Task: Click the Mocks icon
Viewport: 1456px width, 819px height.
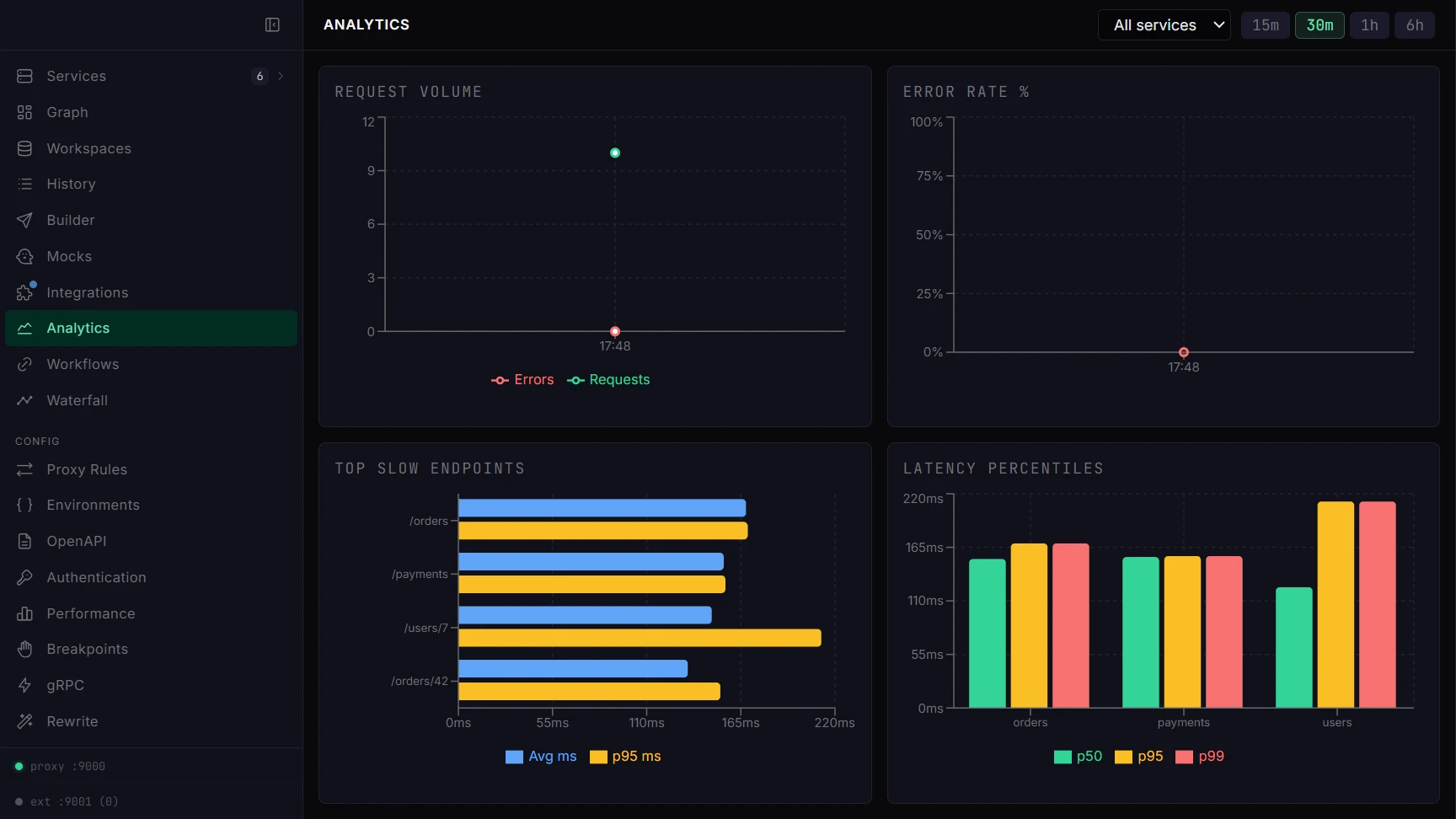Action: pos(24,256)
